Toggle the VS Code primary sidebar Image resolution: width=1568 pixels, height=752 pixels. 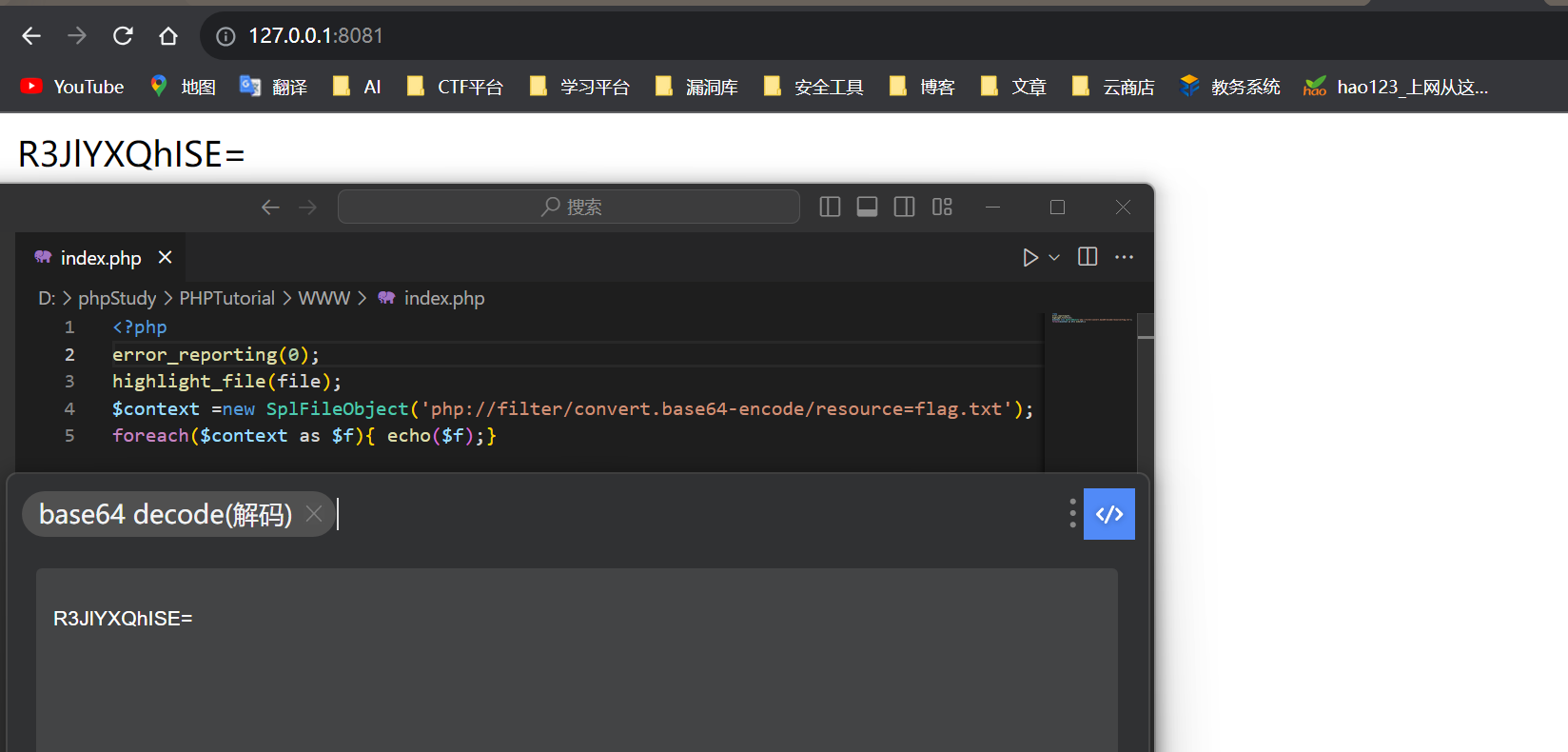click(x=830, y=207)
